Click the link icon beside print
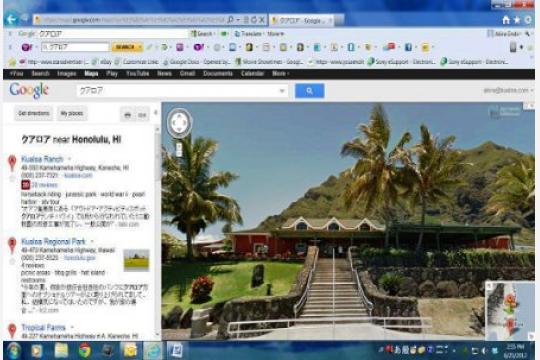This screenshot has width=540, height=360. pos(142,115)
